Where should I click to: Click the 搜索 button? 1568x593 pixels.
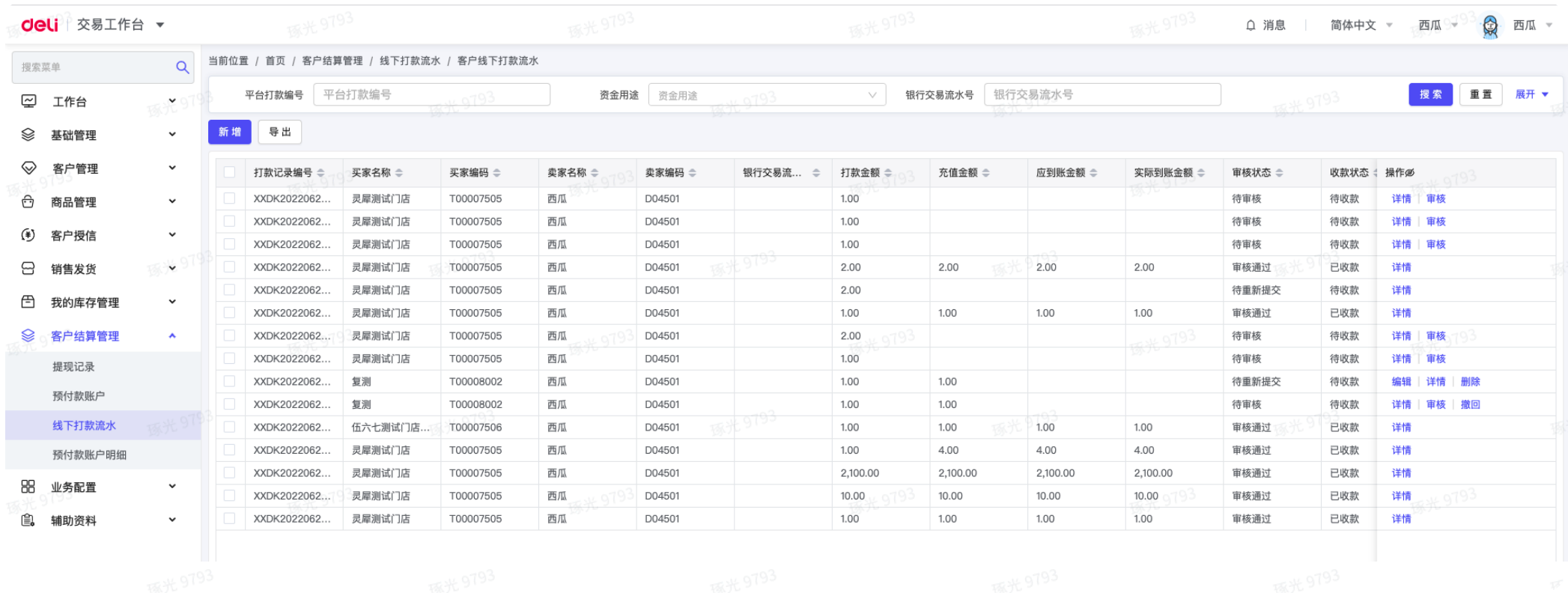coord(1430,94)
